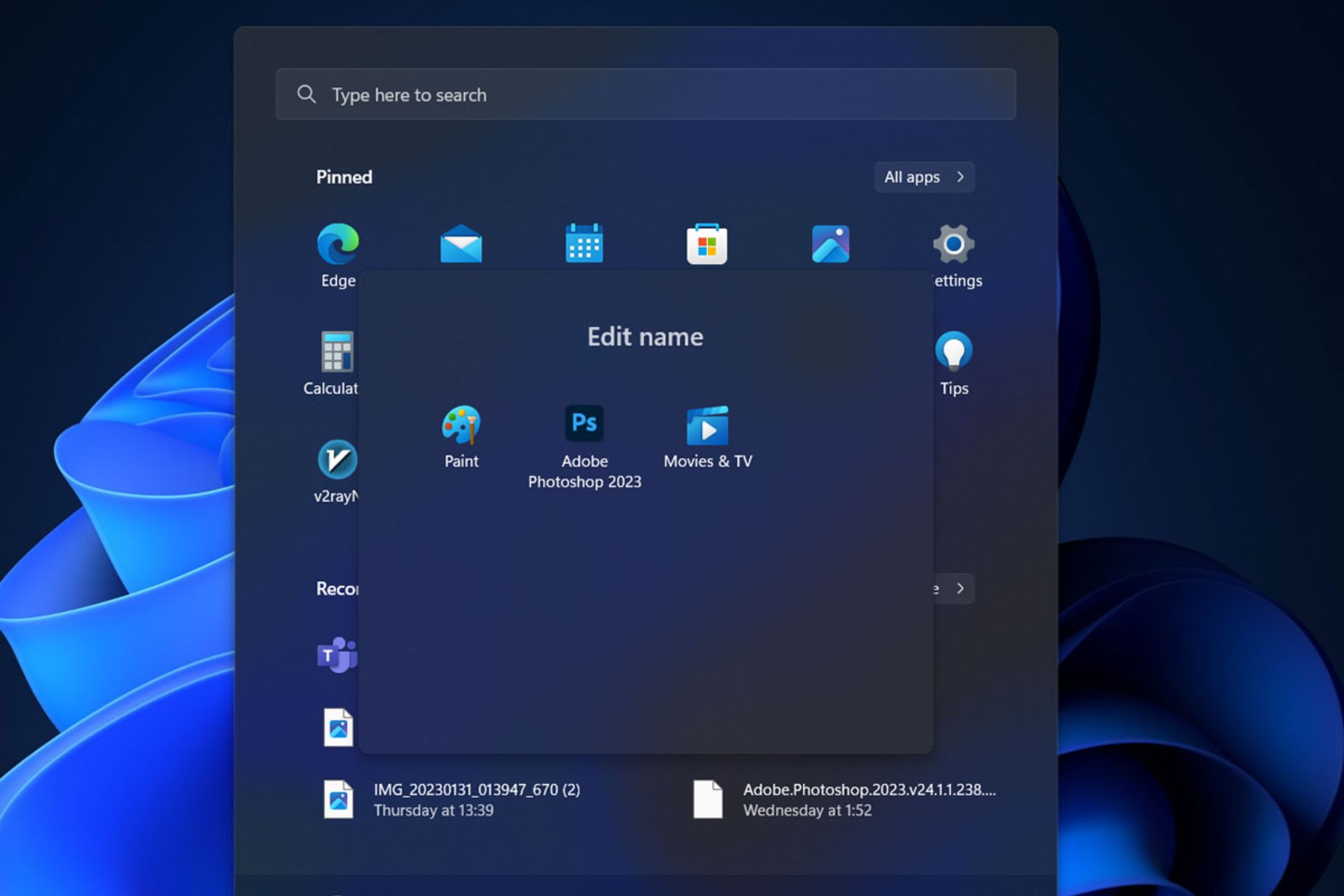Click the Adobe.Photoshop.2023 document file icon
The height and width of the screenshot is (896, 1344).
coord(708,799)
